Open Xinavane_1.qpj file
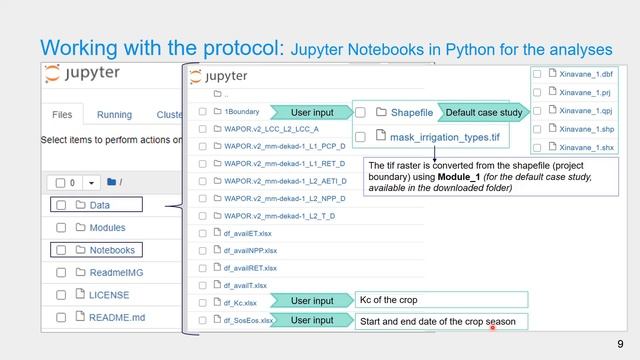 coord(586,111)
